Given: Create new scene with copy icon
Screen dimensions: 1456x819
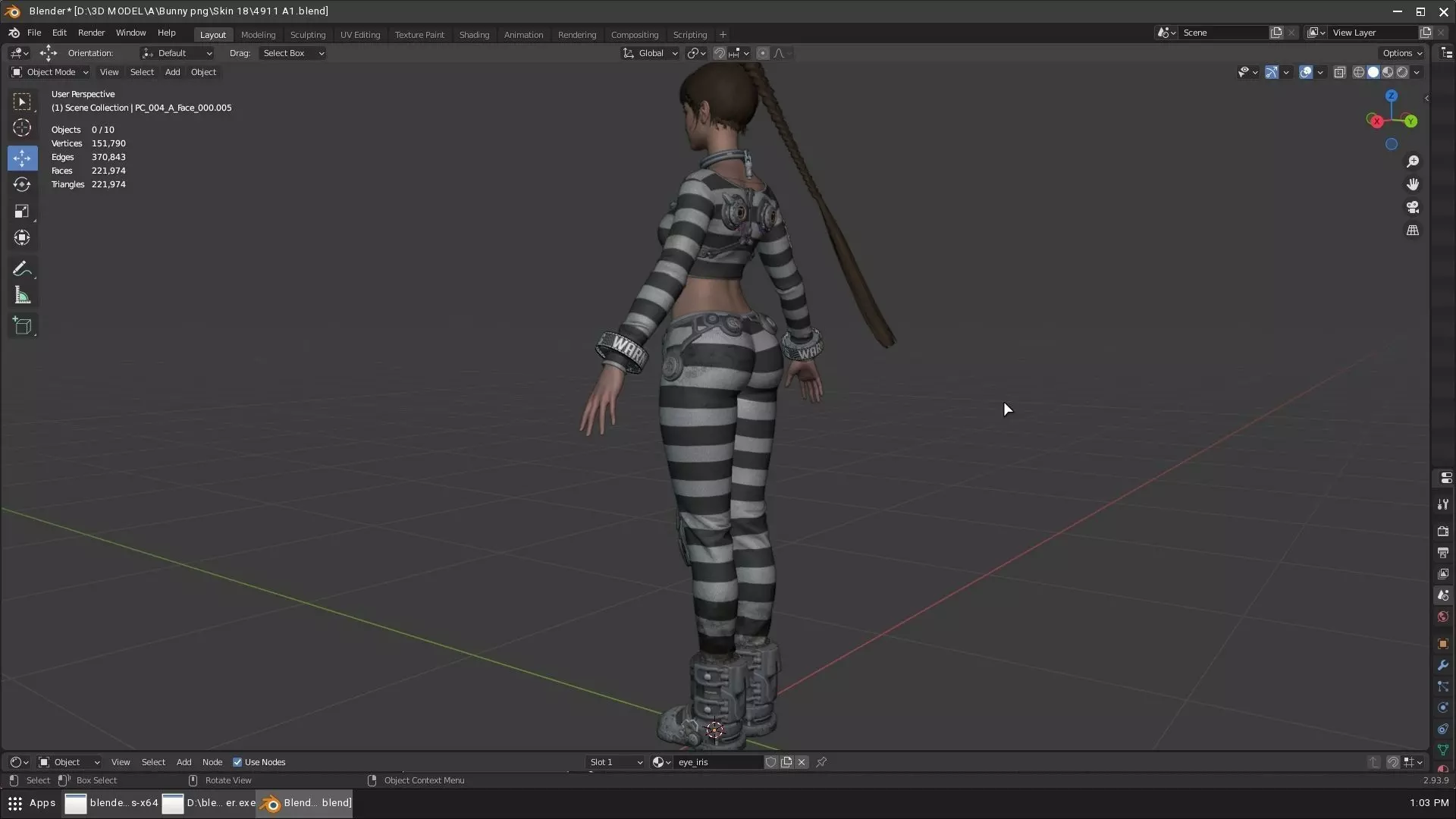Looking at the screenshot, I should click(x=1276, y=33).
